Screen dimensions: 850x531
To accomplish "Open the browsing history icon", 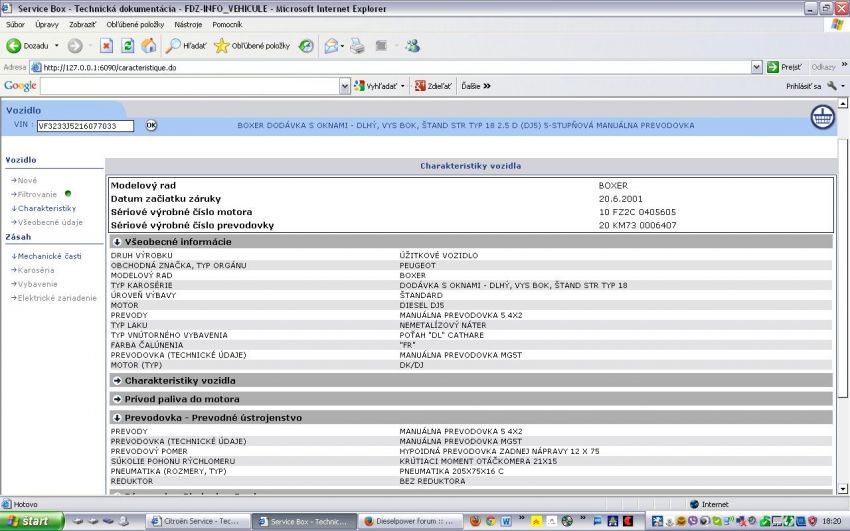I will [x=306, y=46].
